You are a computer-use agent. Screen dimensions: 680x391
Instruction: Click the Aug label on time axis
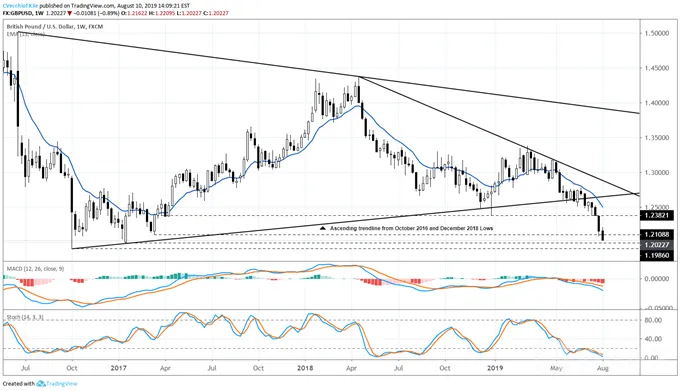603,368
